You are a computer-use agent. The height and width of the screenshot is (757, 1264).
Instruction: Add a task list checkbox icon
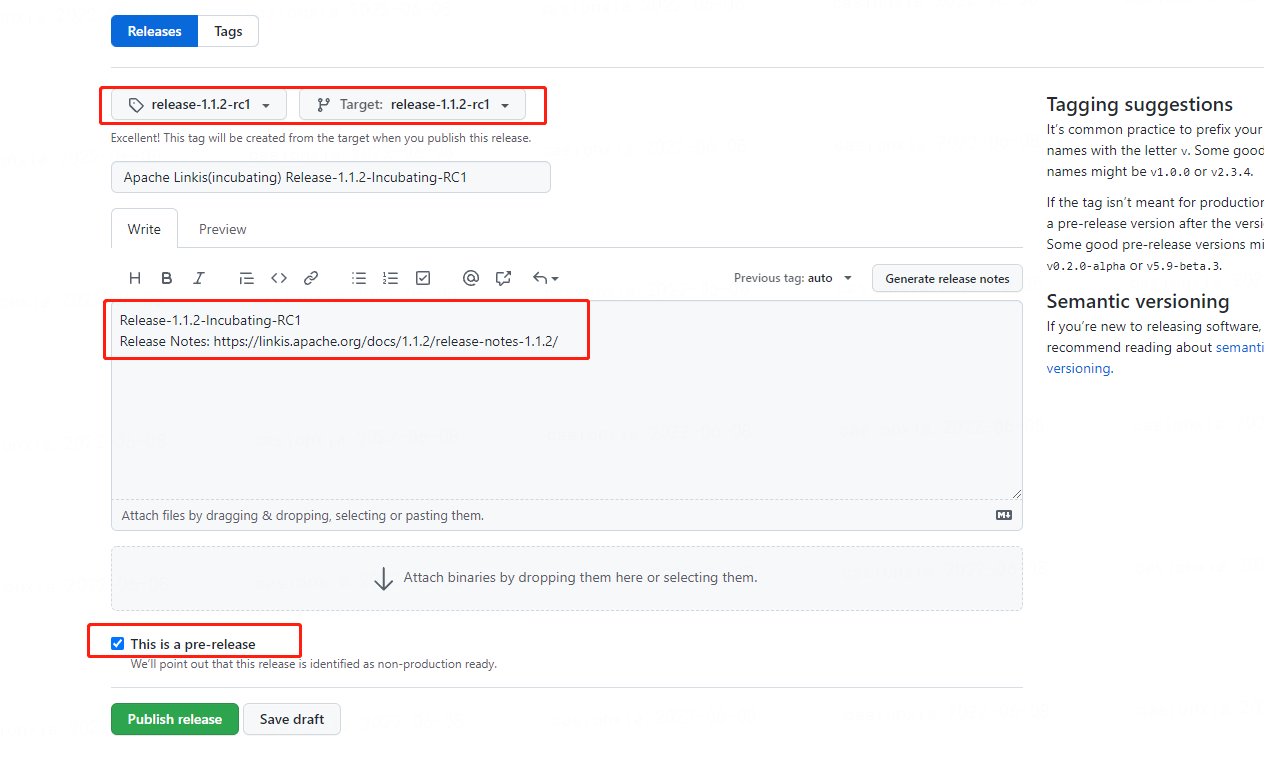tap(423, 278)
